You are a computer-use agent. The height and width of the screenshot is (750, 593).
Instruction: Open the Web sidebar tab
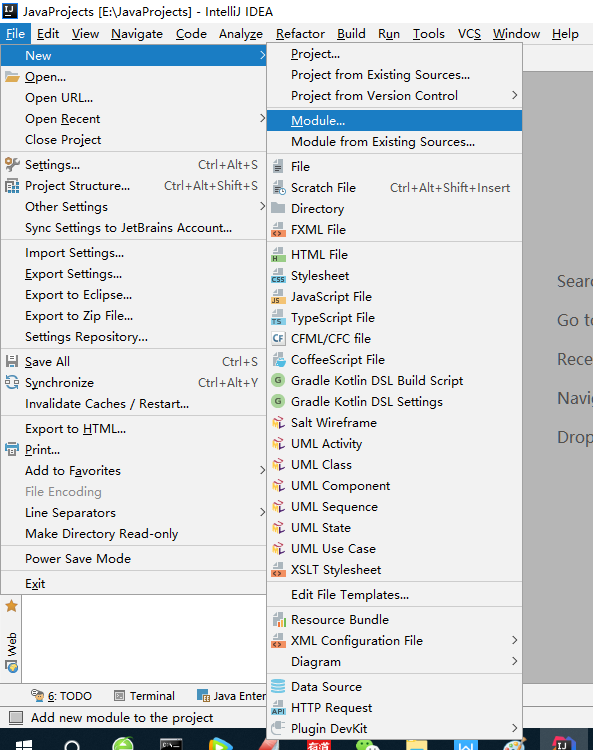11,651
